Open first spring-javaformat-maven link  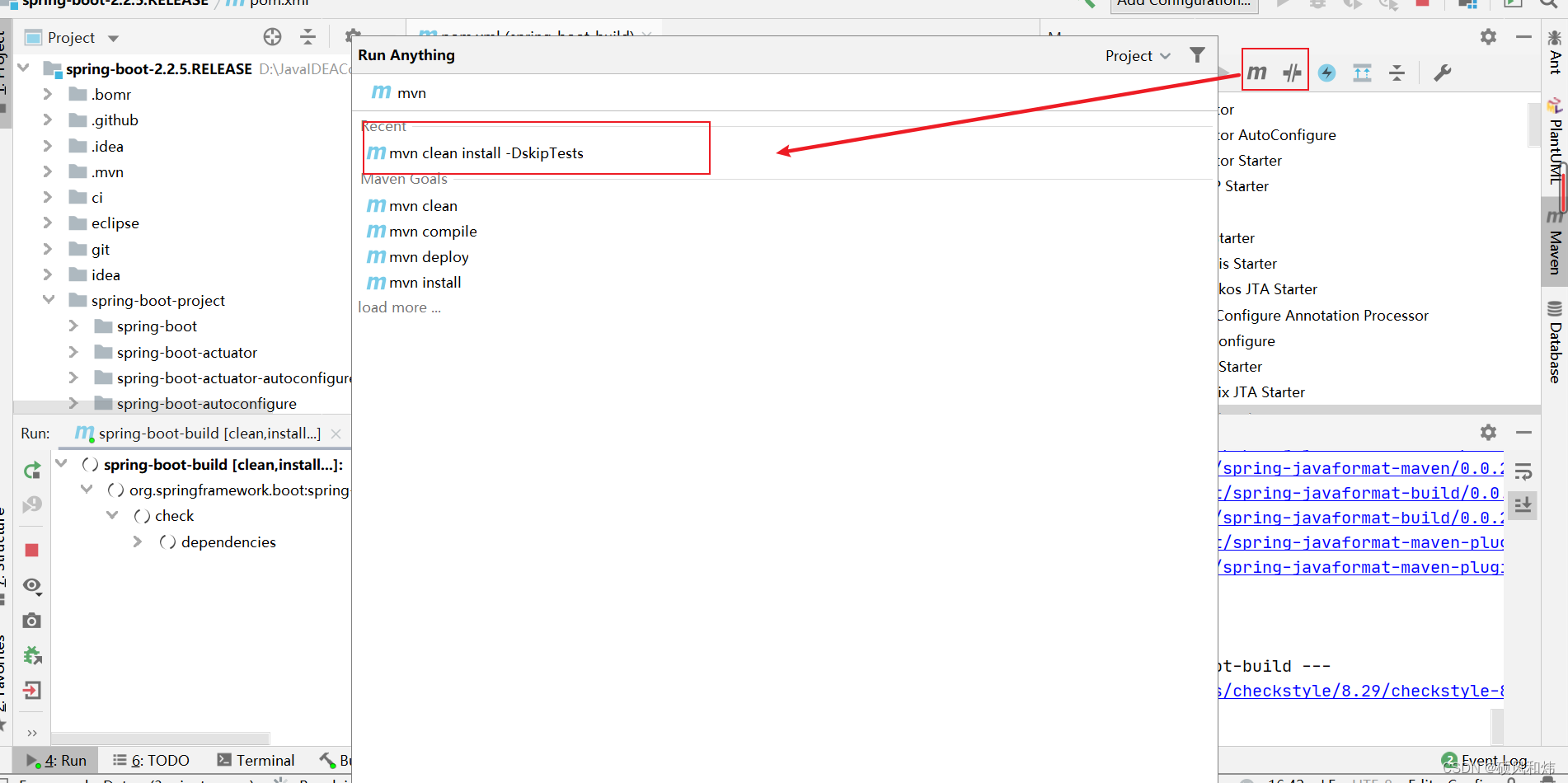pos(1360,468)
